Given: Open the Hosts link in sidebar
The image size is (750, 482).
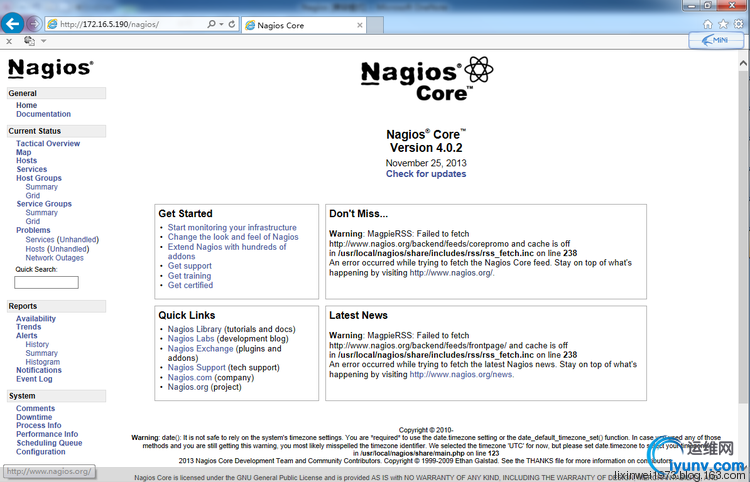Looking at the screenshot, I should point(26,161).
